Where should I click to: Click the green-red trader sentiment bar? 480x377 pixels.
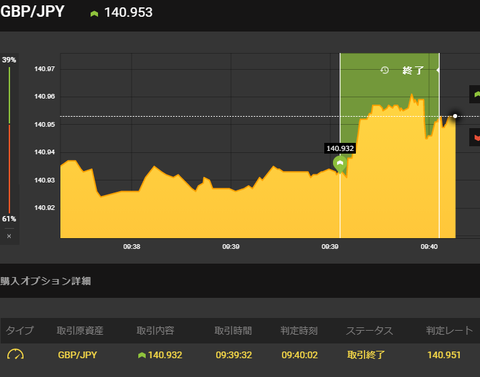[x=9, y=140]
